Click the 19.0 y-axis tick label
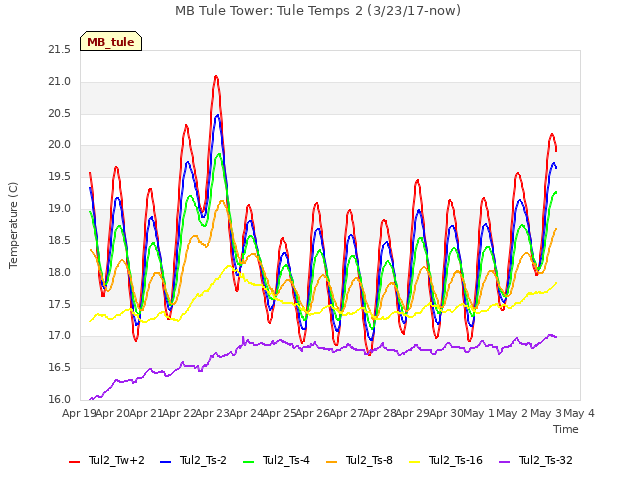The image size is (640, 480). pos(60,209)
